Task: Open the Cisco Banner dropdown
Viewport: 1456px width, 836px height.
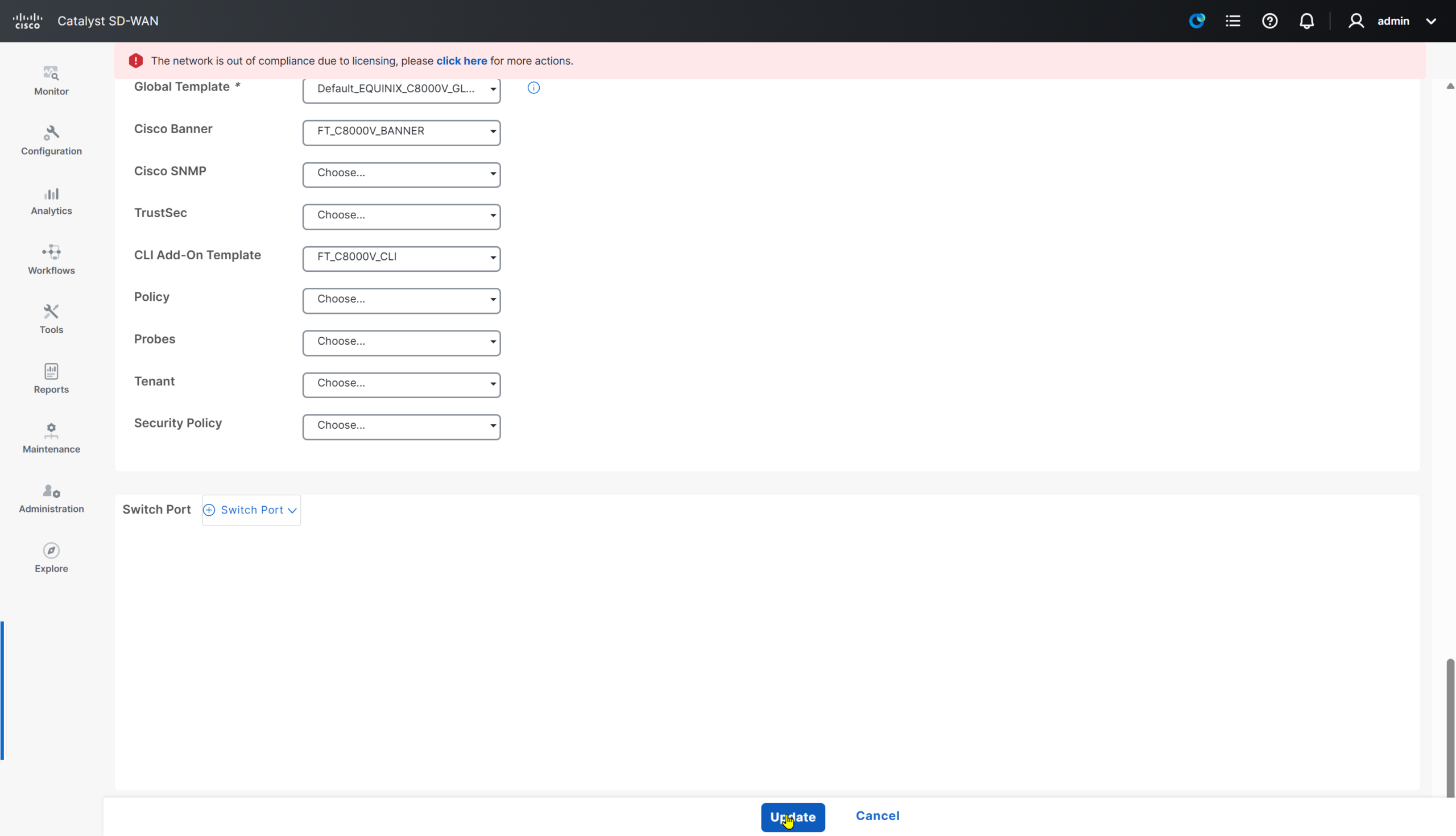Action: pyautogui.click(x=402, y=133)
